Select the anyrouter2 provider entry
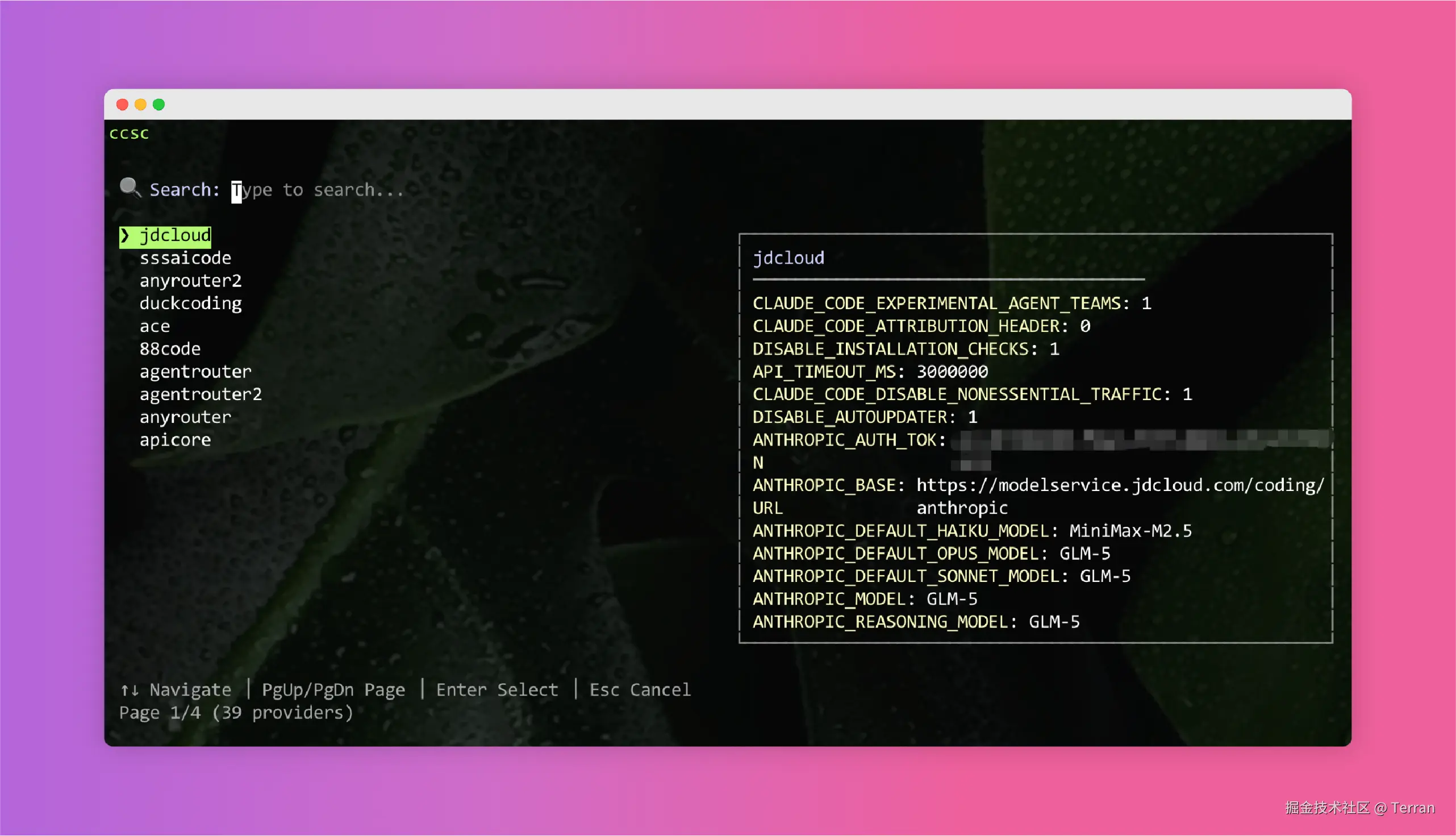Viewport: 1456px width, 836px height. pos(190,281)
